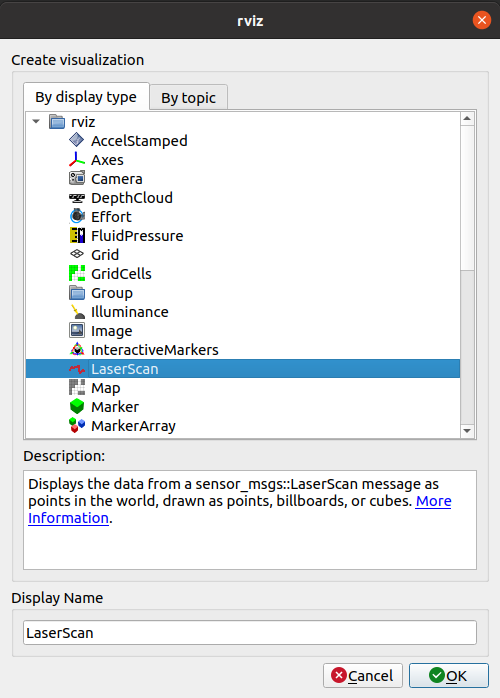Viewport: 500px width, 698px height.
Task: Select the DepthCloud sensor icon
Action: pos(77,198)
